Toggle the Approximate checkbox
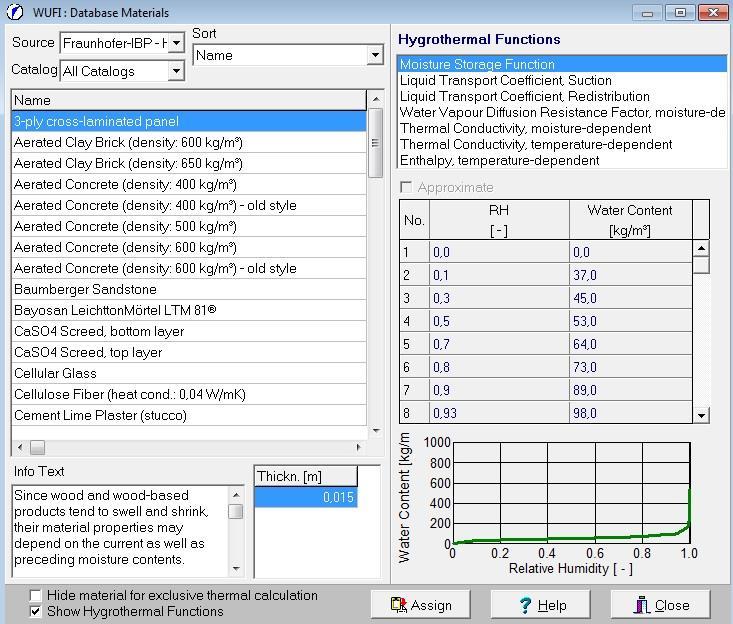The width and height of the screenshot is (733, 624). [x=406, y=187]
